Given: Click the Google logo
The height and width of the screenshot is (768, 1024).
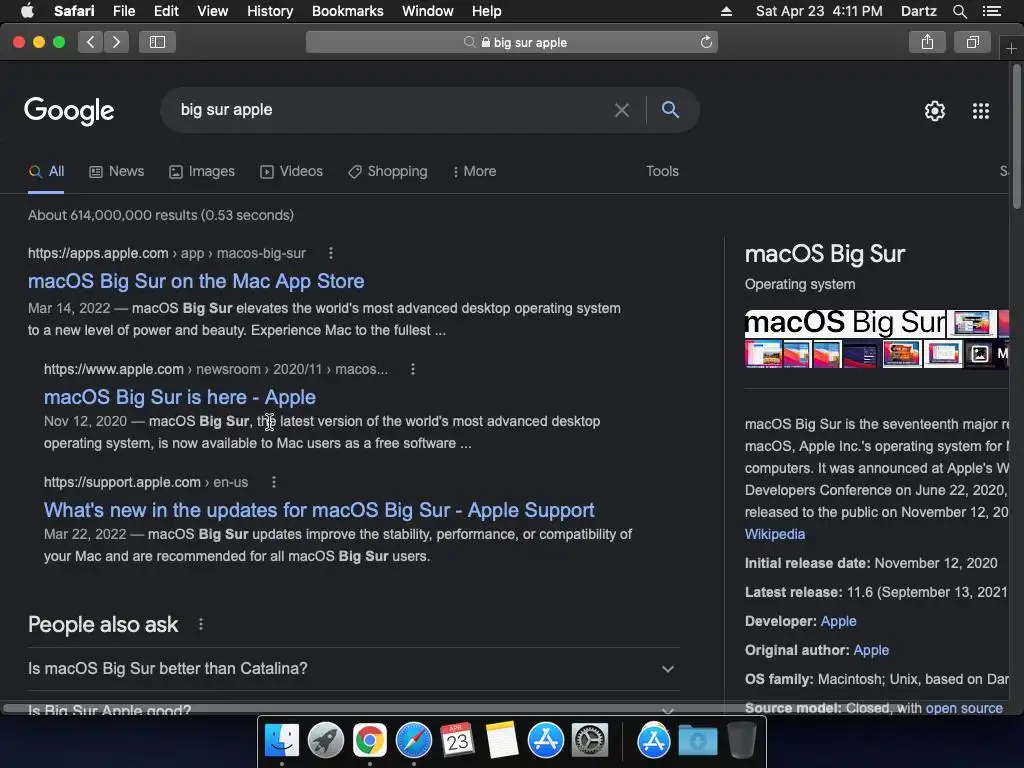Looking at the screenshot, I should tap(69, 111).
